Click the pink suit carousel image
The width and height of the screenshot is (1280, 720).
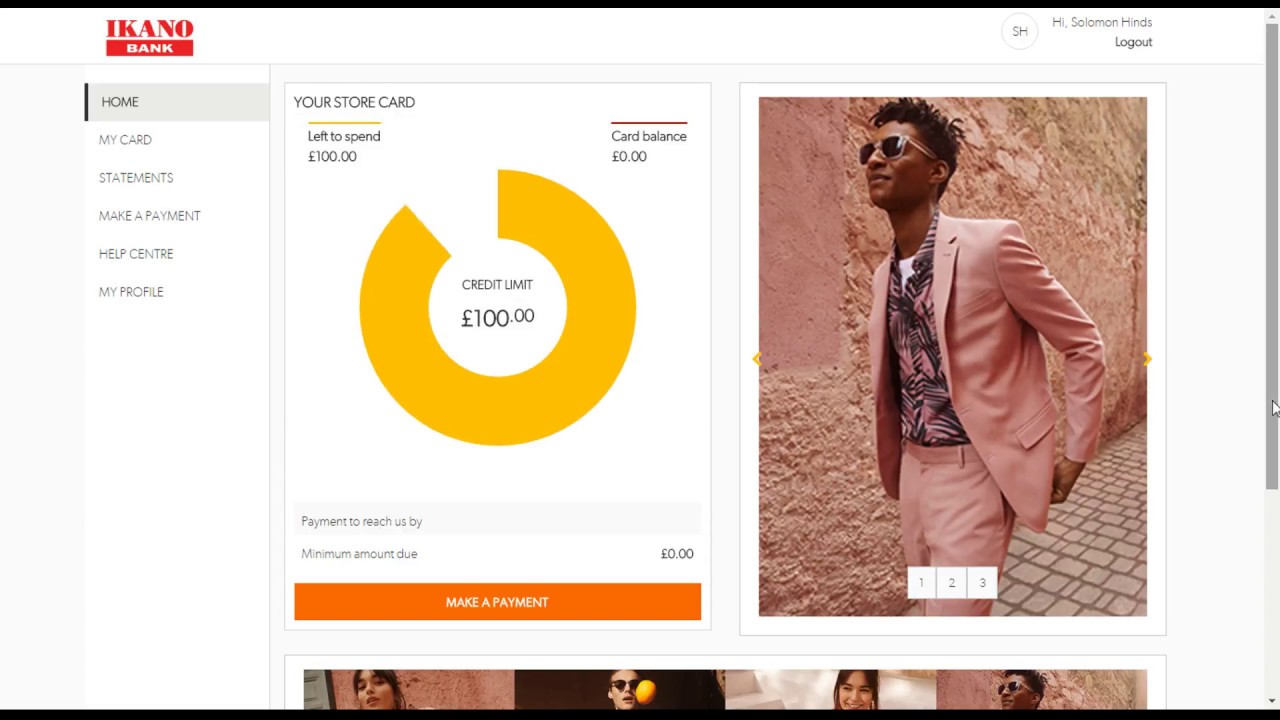point(952,356)
